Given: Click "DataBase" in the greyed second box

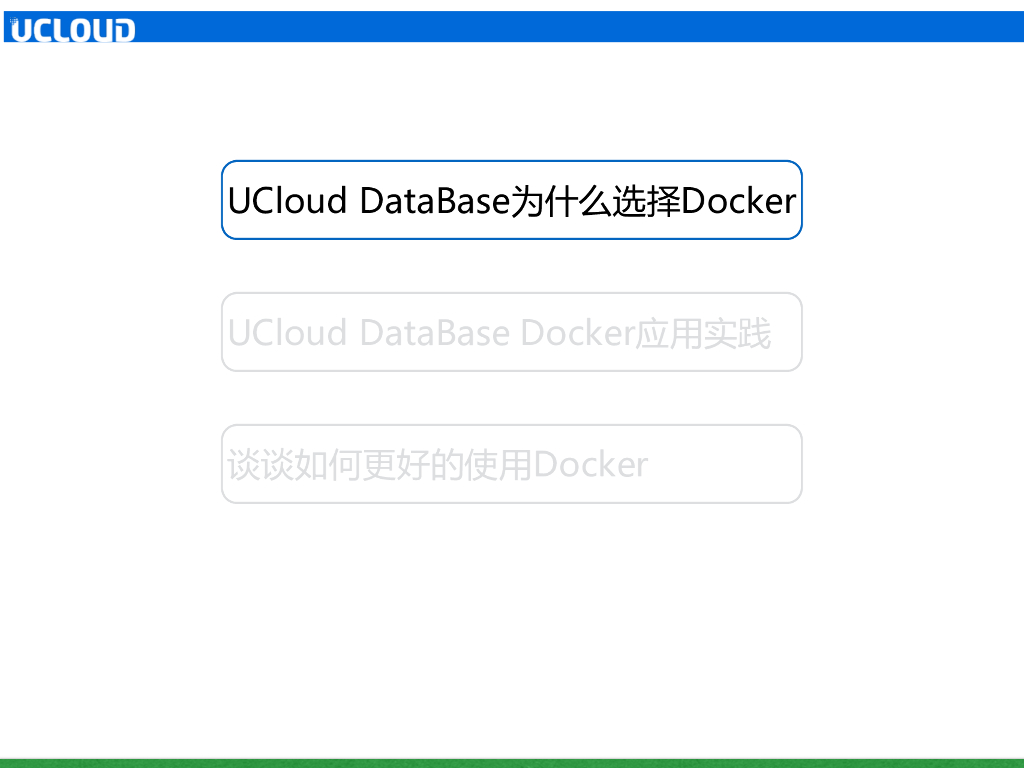Looking at the screenshot, I should [x=434, y=333].
